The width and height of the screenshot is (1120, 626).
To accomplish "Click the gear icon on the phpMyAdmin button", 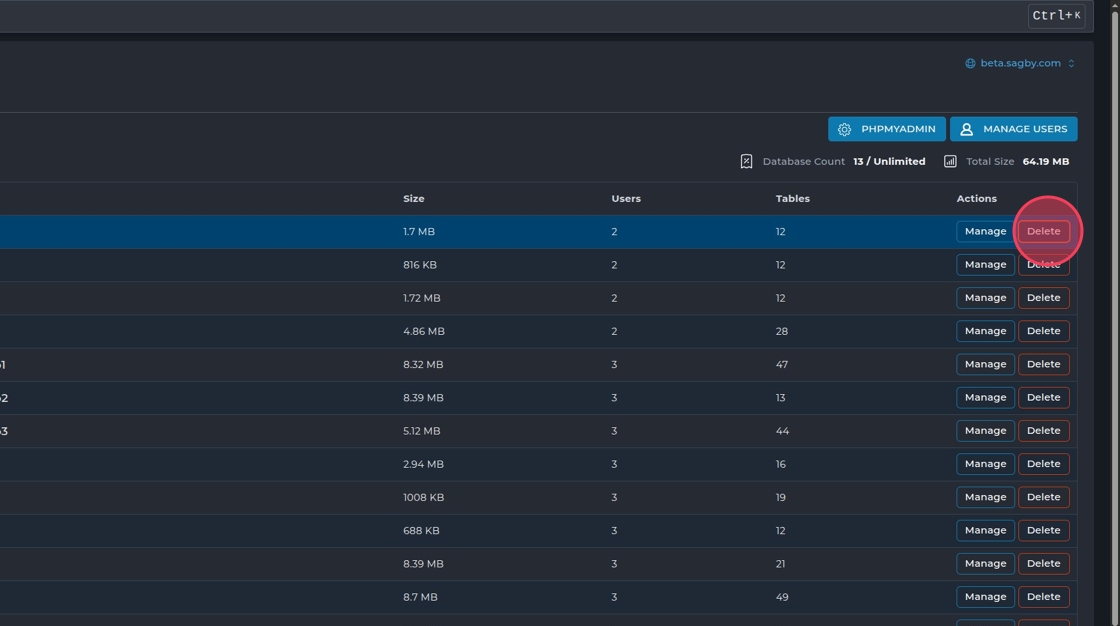I will point(844,129).
